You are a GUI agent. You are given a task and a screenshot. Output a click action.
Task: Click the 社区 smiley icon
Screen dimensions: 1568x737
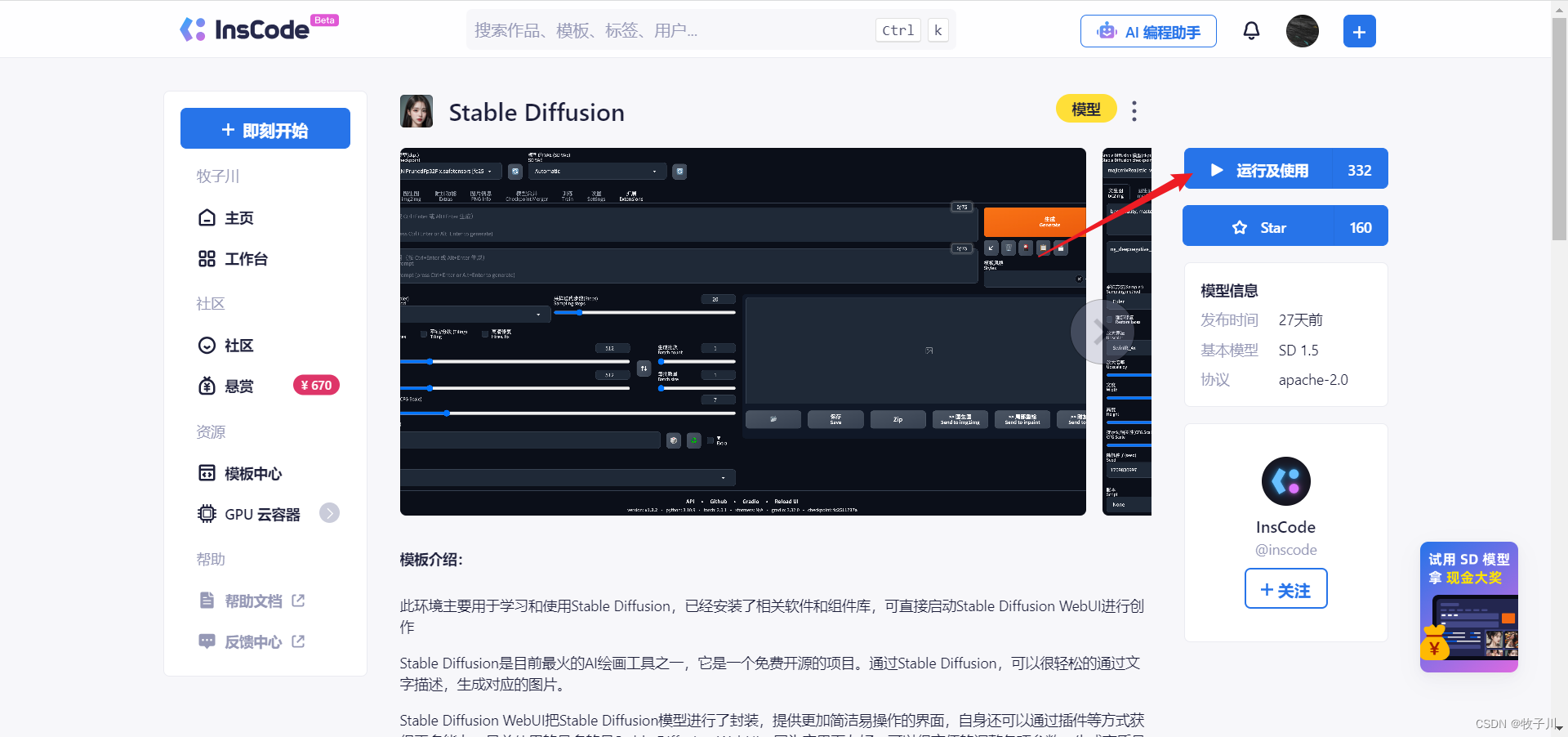(x=207, y=345)
